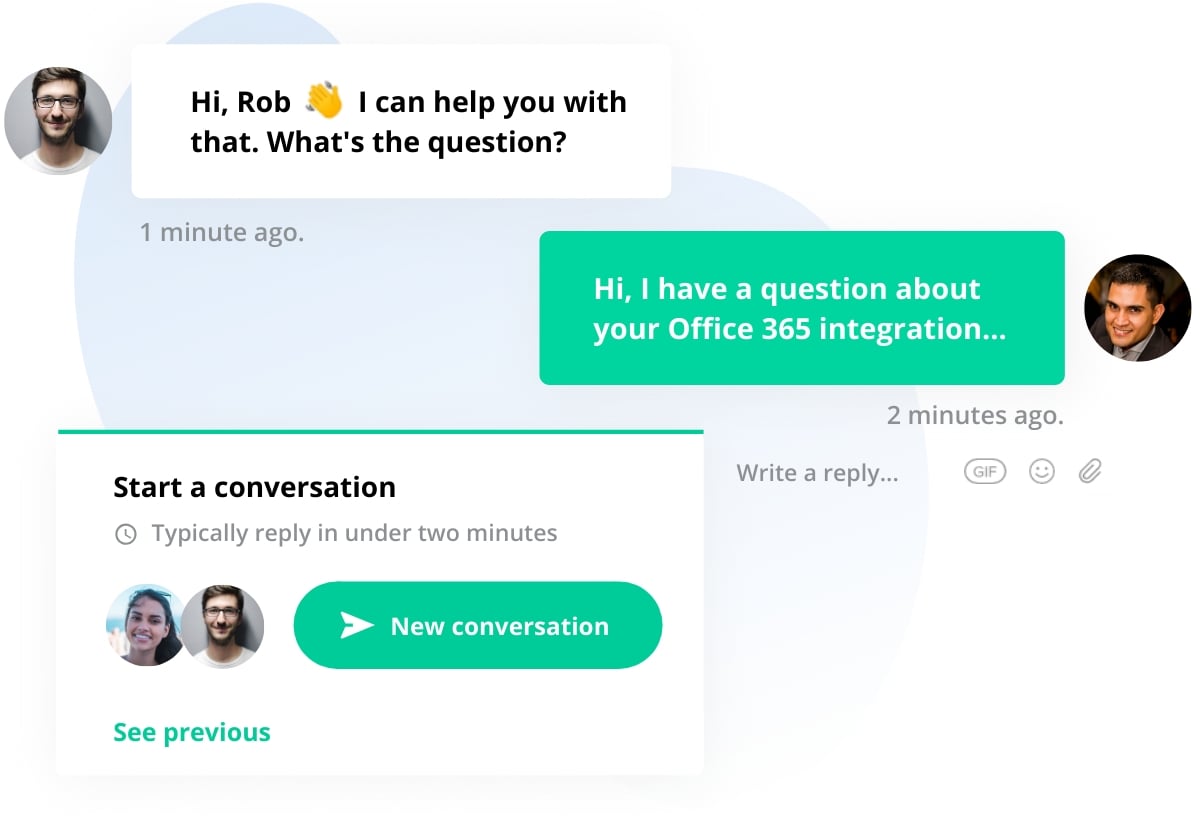Click the Write a reply input field
Viewport: 1200px width, 828px height.
(817, 472)
